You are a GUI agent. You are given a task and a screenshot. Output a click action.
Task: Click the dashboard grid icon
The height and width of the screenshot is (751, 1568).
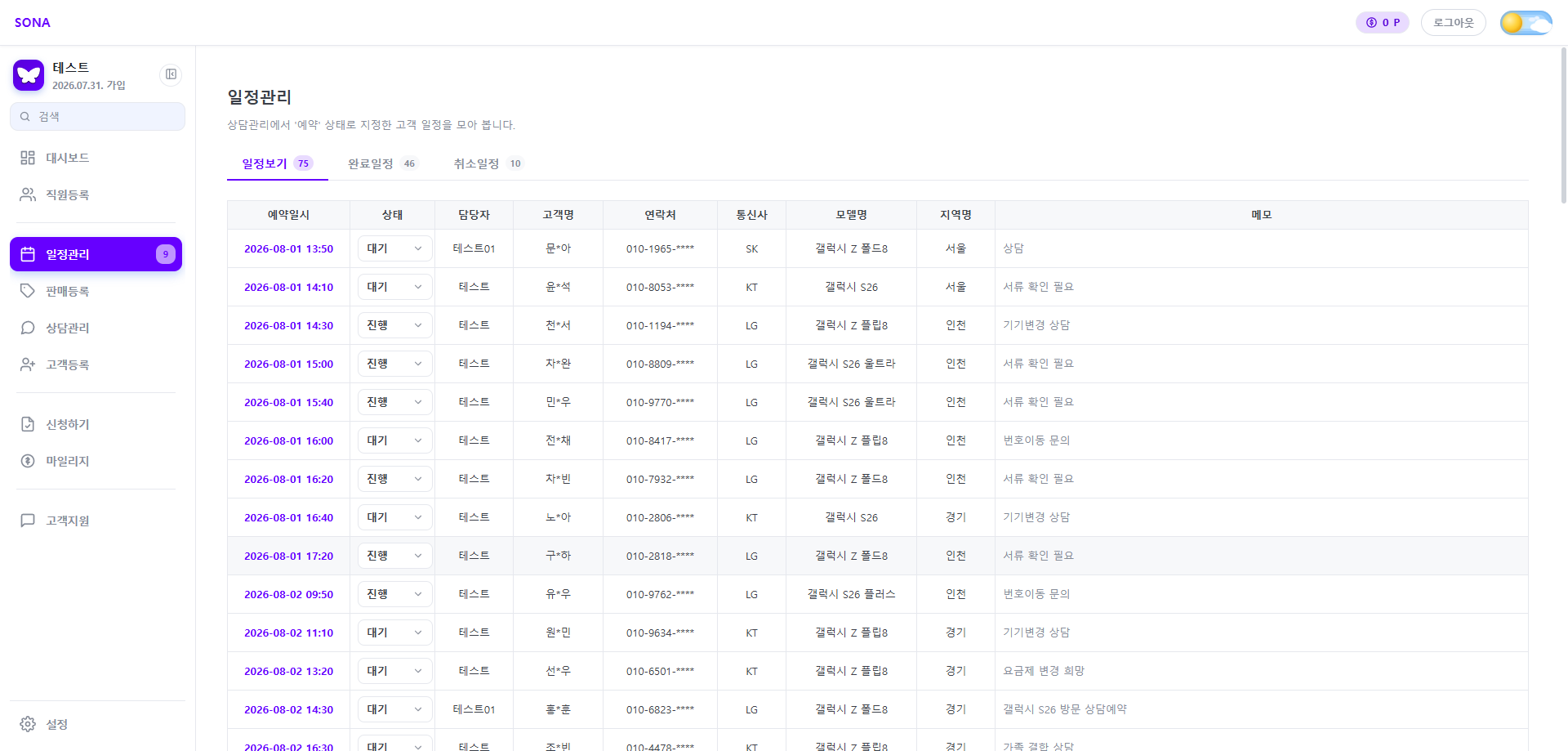tap(28, 158)
